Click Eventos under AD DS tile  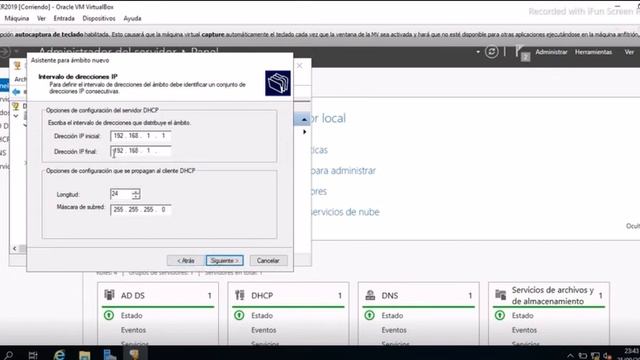(x=133, y=330)
